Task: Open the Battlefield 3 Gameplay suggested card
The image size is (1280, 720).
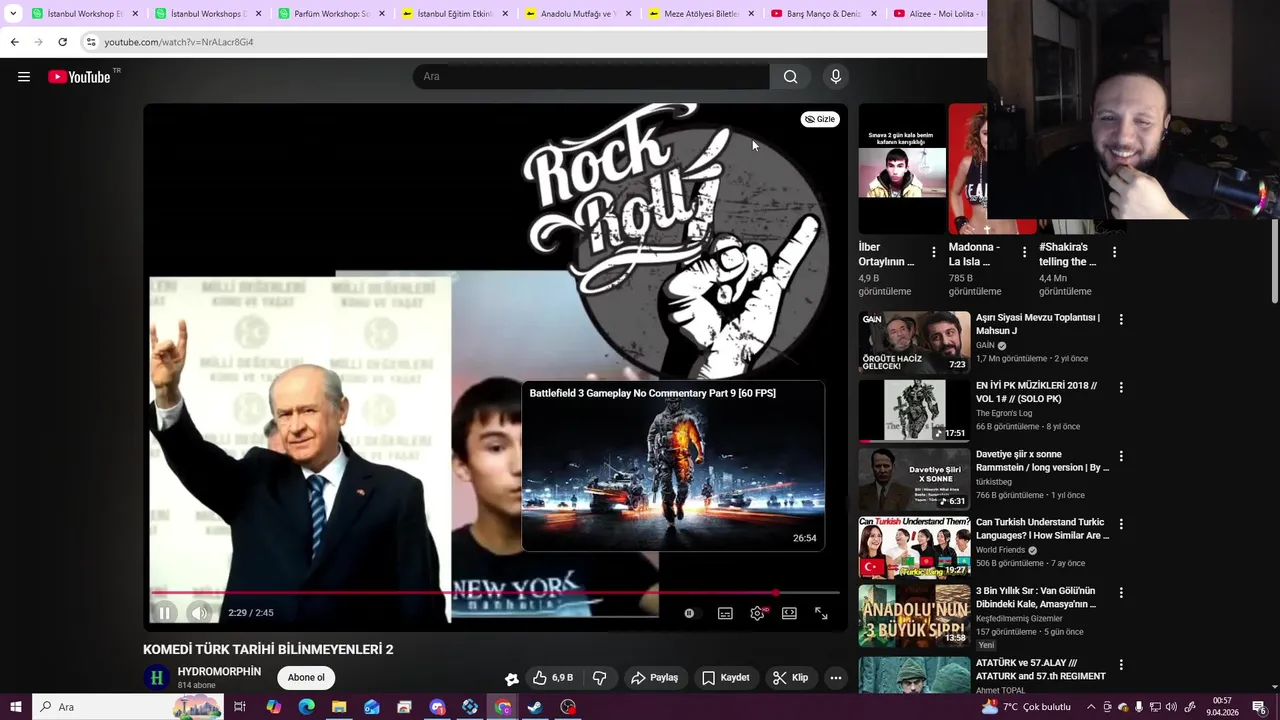Action: pyautogui.click(x=673, y=466)
